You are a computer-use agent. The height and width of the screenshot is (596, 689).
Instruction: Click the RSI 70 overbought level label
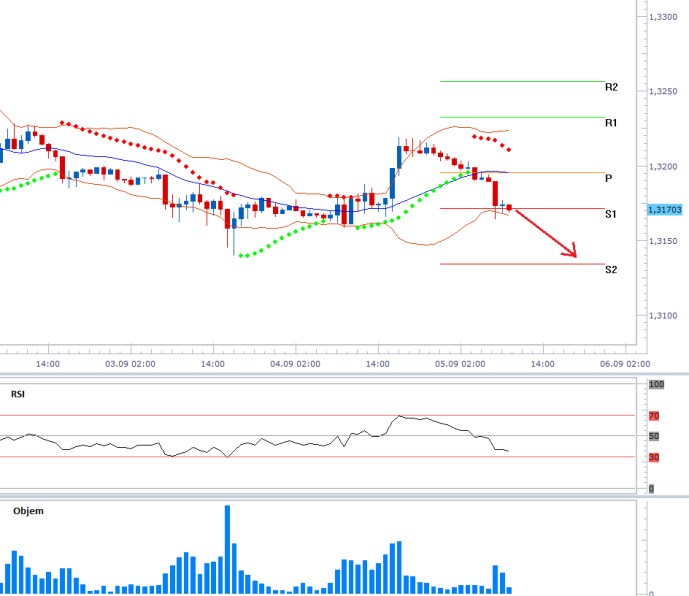tap(654, 416)
